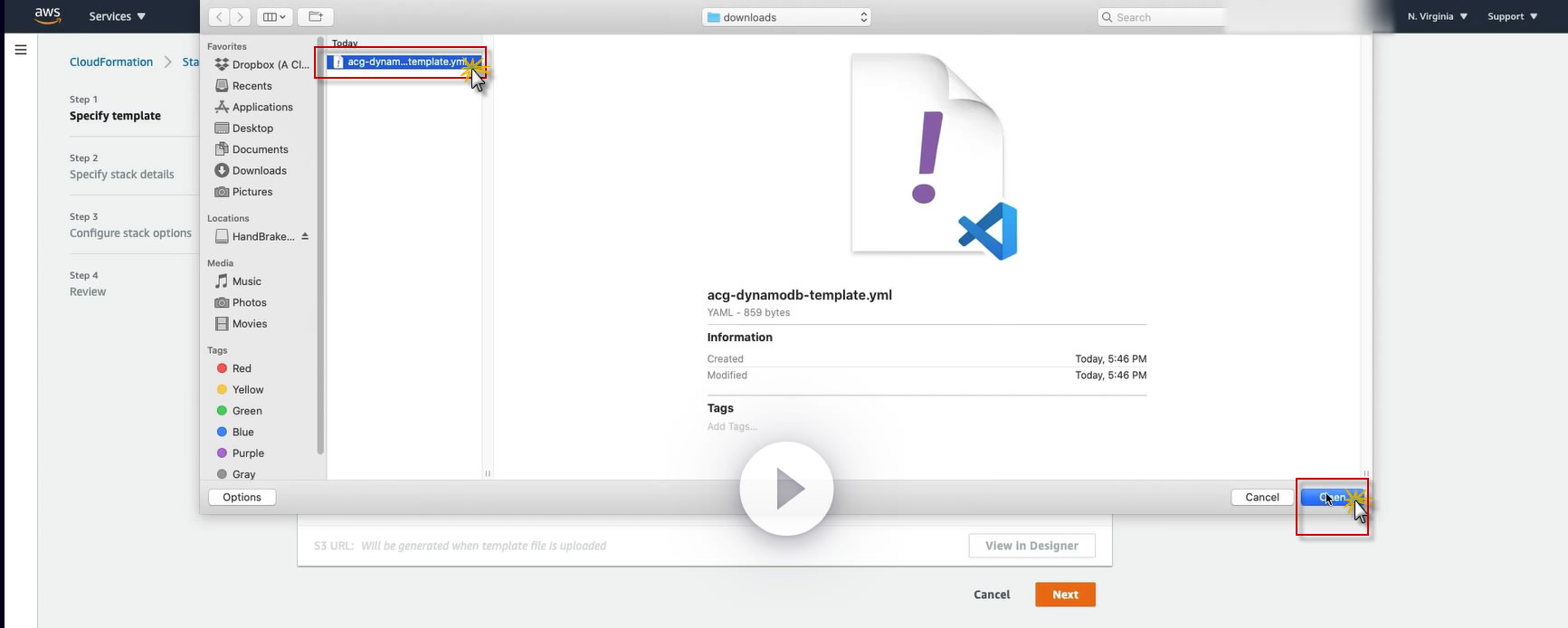
Task: Eject the HandBrake volume
Action: tap(305, 236)
